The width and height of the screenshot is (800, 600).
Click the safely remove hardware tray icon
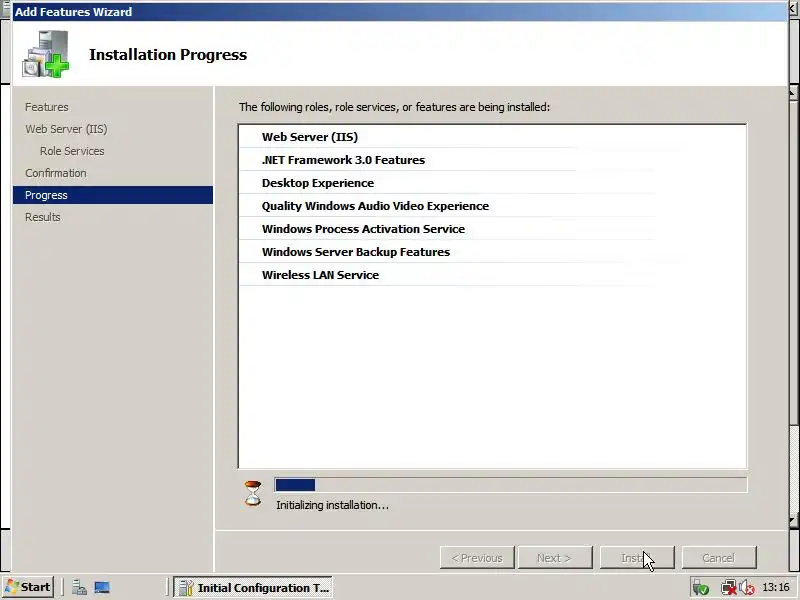[701, 588]
